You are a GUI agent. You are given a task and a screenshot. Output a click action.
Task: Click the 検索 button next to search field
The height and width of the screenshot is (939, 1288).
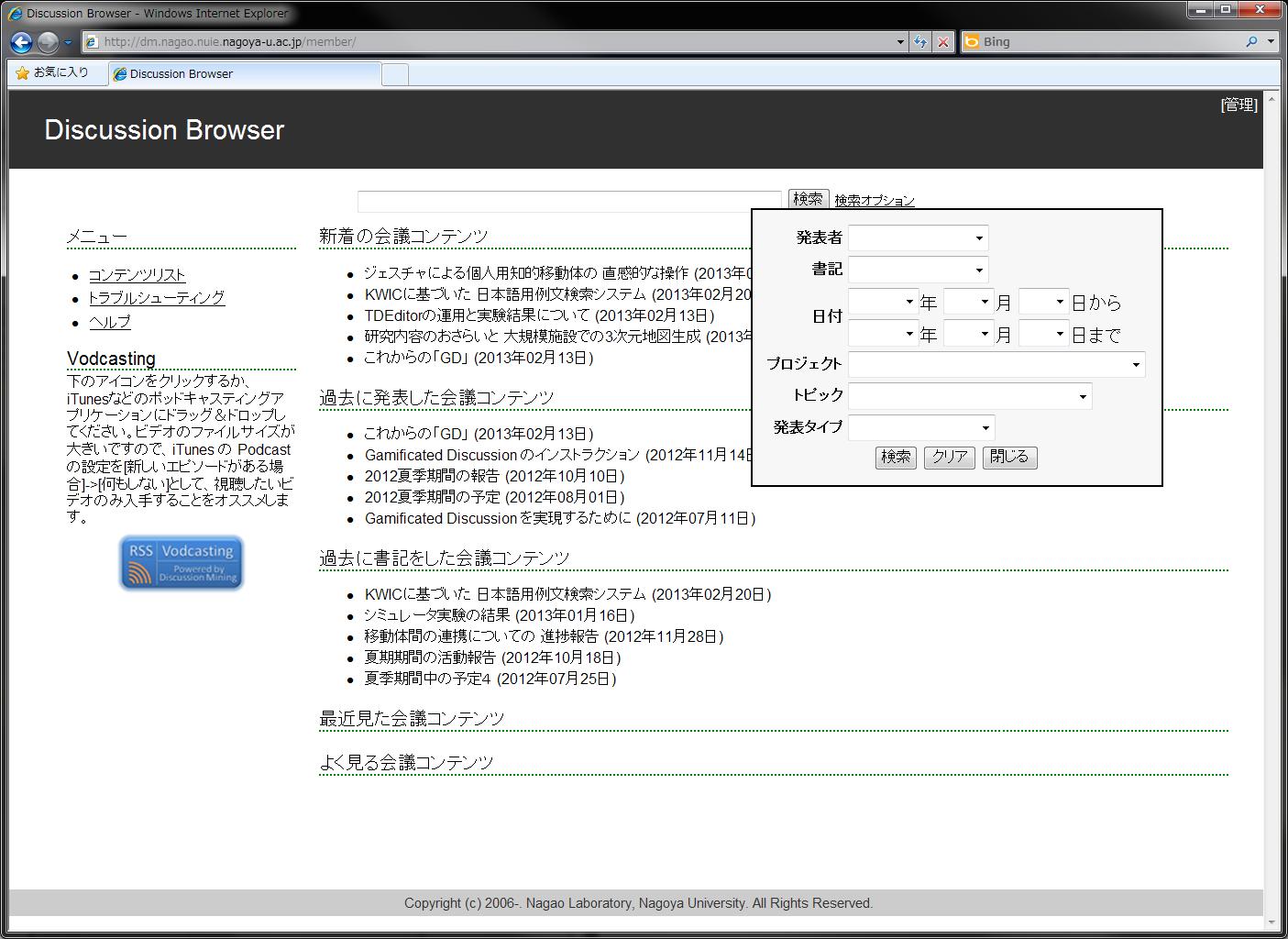[808, 200]
